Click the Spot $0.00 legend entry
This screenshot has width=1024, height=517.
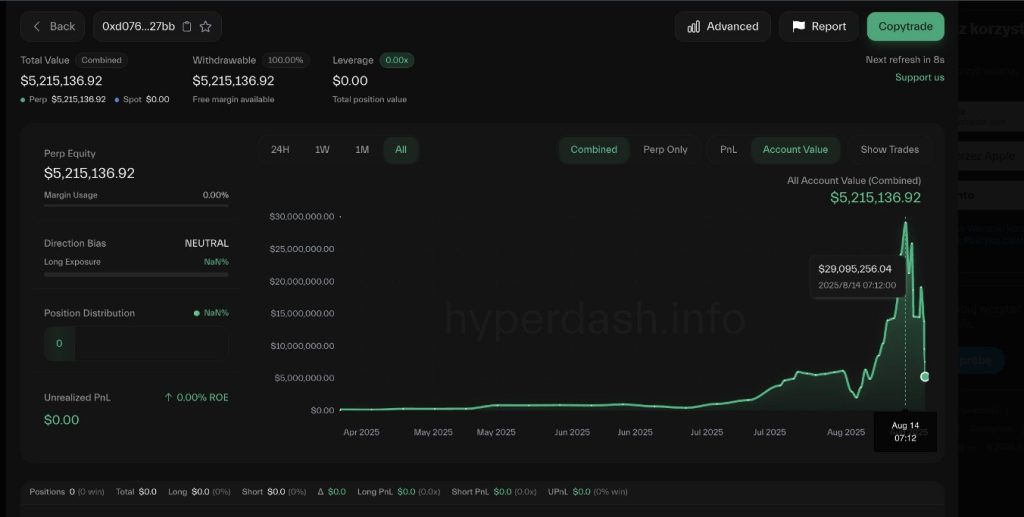[x=142, y=99]
